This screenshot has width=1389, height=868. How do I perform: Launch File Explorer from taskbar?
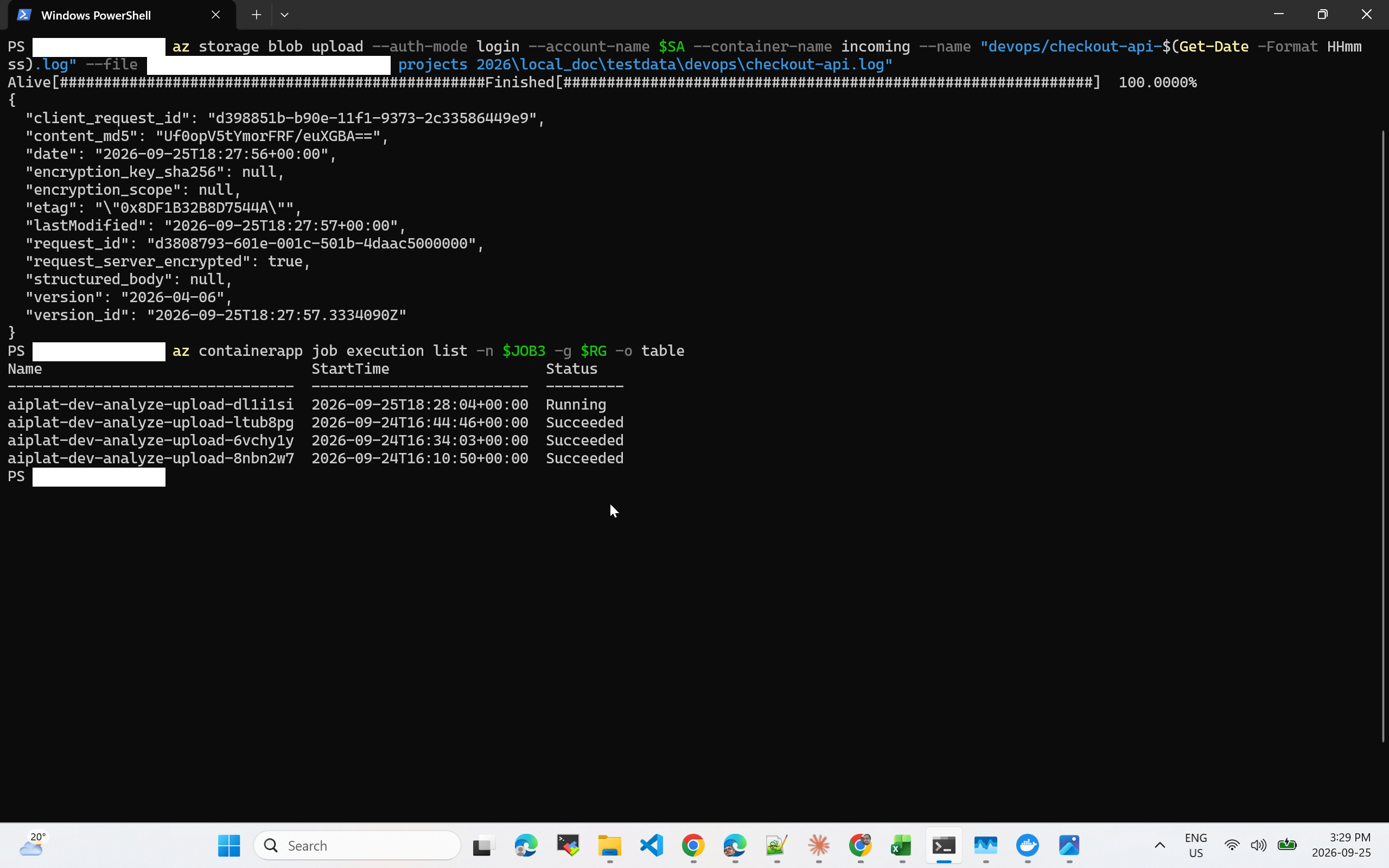[609, 845]
